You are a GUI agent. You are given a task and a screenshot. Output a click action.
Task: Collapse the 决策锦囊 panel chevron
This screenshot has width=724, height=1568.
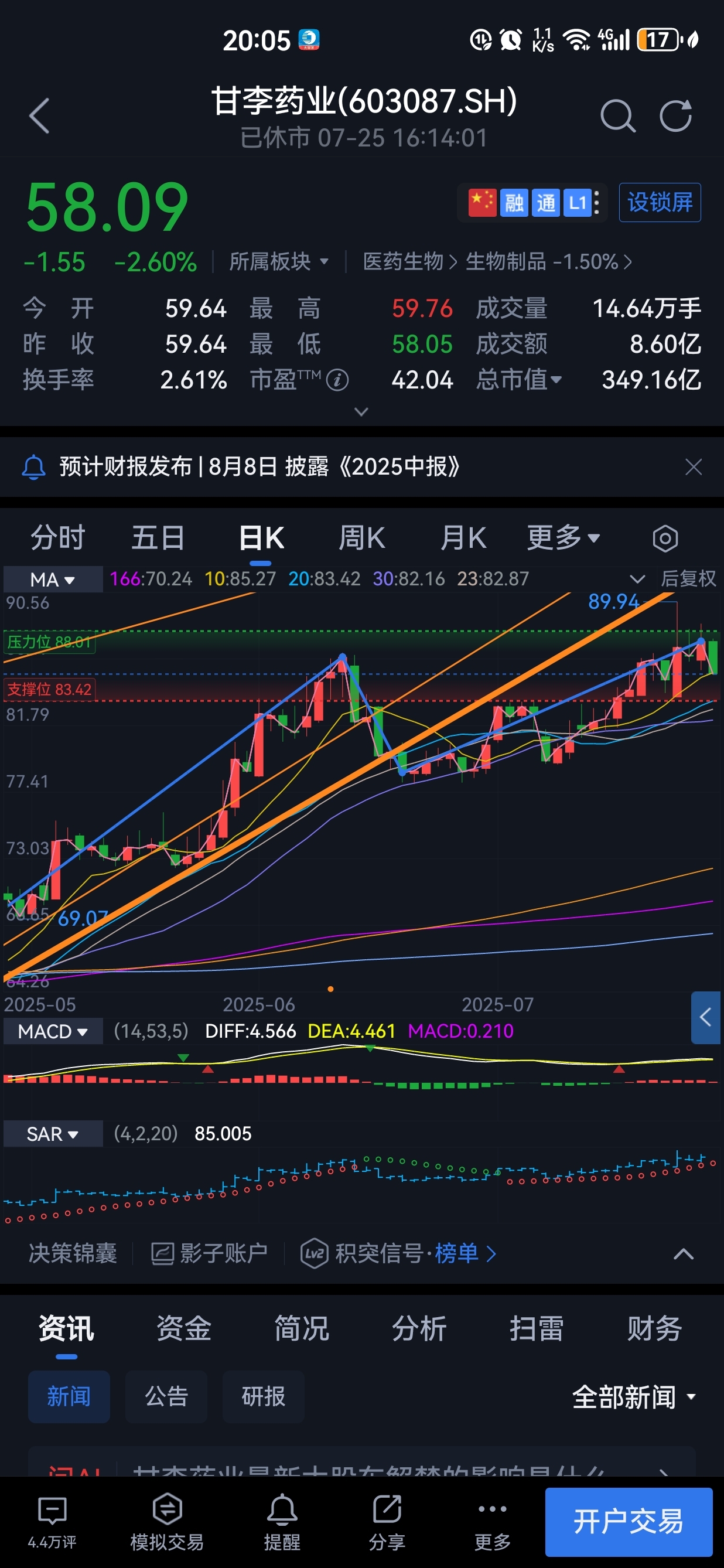point(684,1253)
